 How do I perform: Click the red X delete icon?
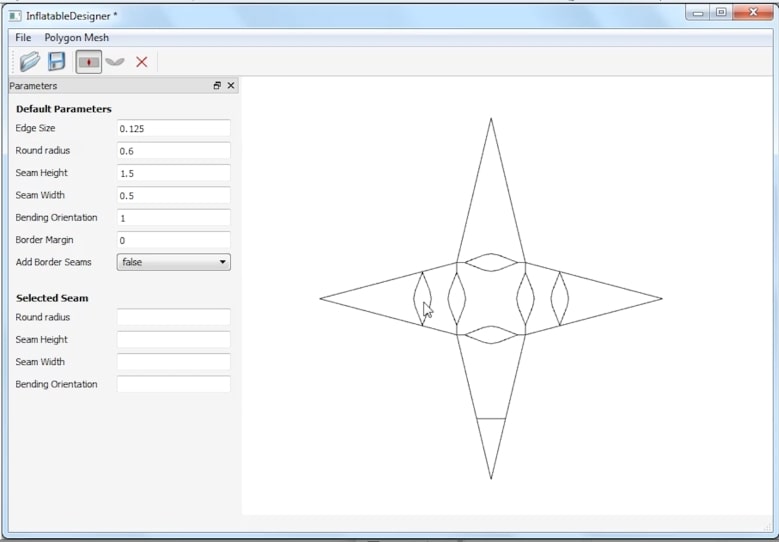click(142, 62)
